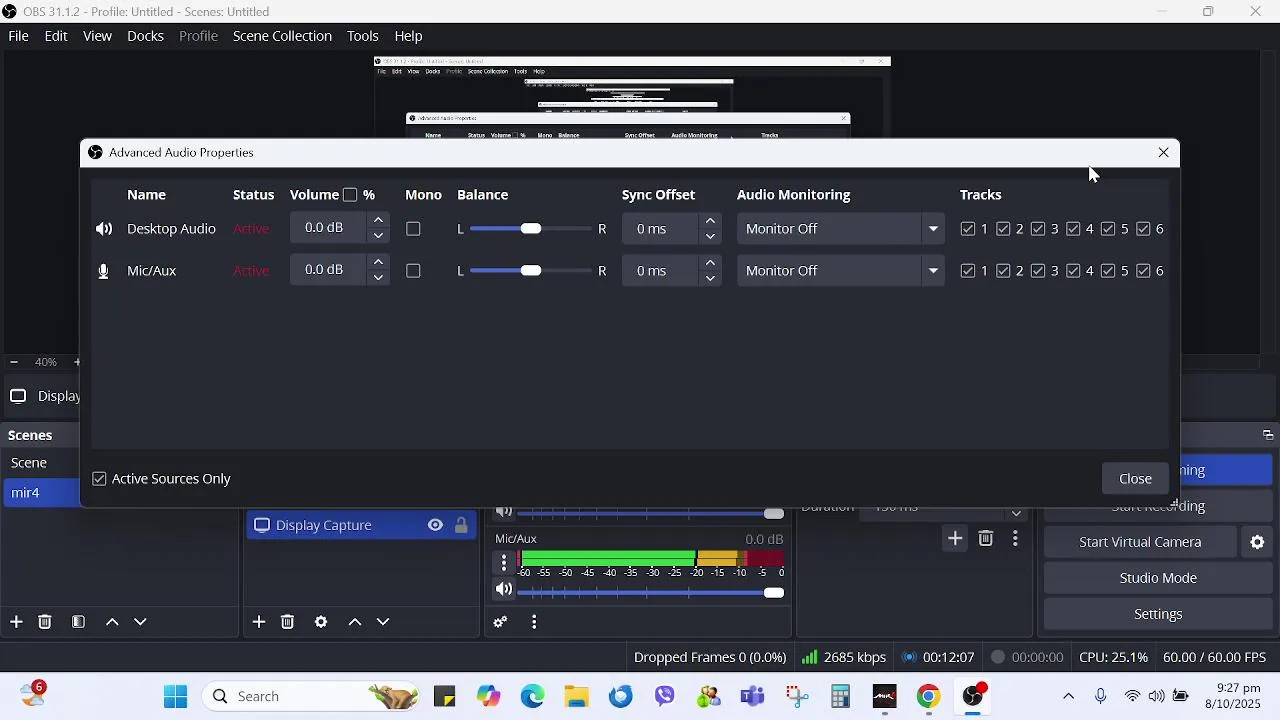Move scene up with arrow icon
The width and height of the screenshot is (1280, 720).
[x=112, y=622]
